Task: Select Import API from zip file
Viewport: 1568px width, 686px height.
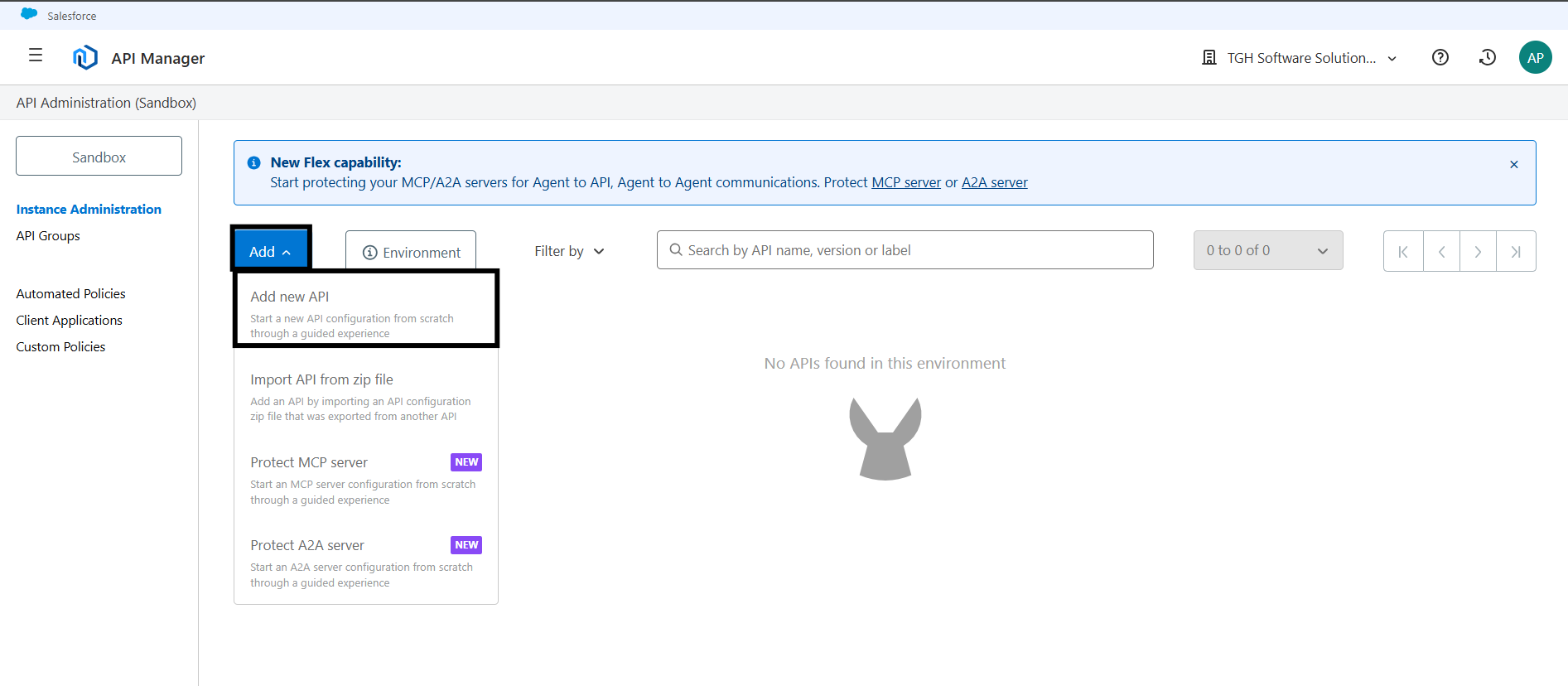Action: pos(366,396)
